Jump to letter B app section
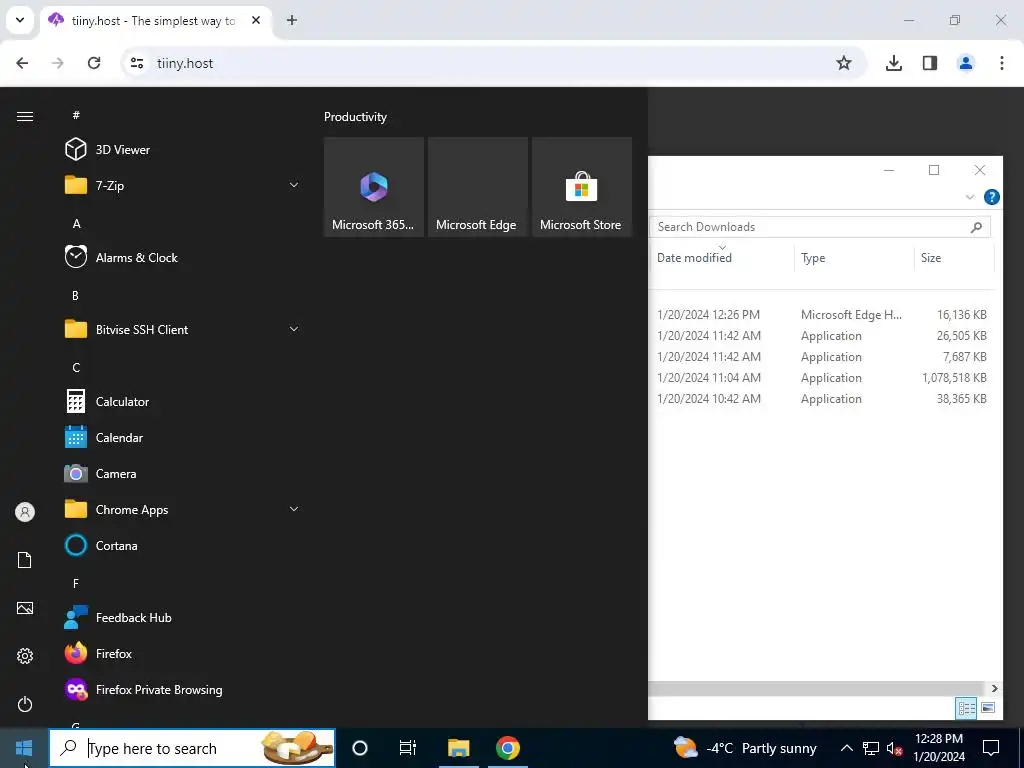The height and width of the screenshot is (768, 1024). pos(75,295)
